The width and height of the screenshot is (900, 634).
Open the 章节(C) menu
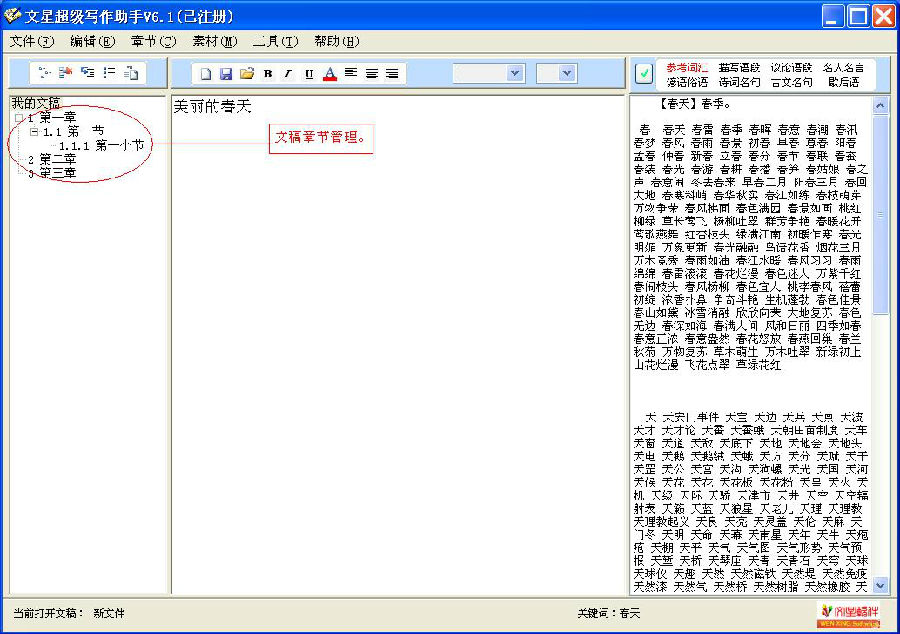[153, 41]
